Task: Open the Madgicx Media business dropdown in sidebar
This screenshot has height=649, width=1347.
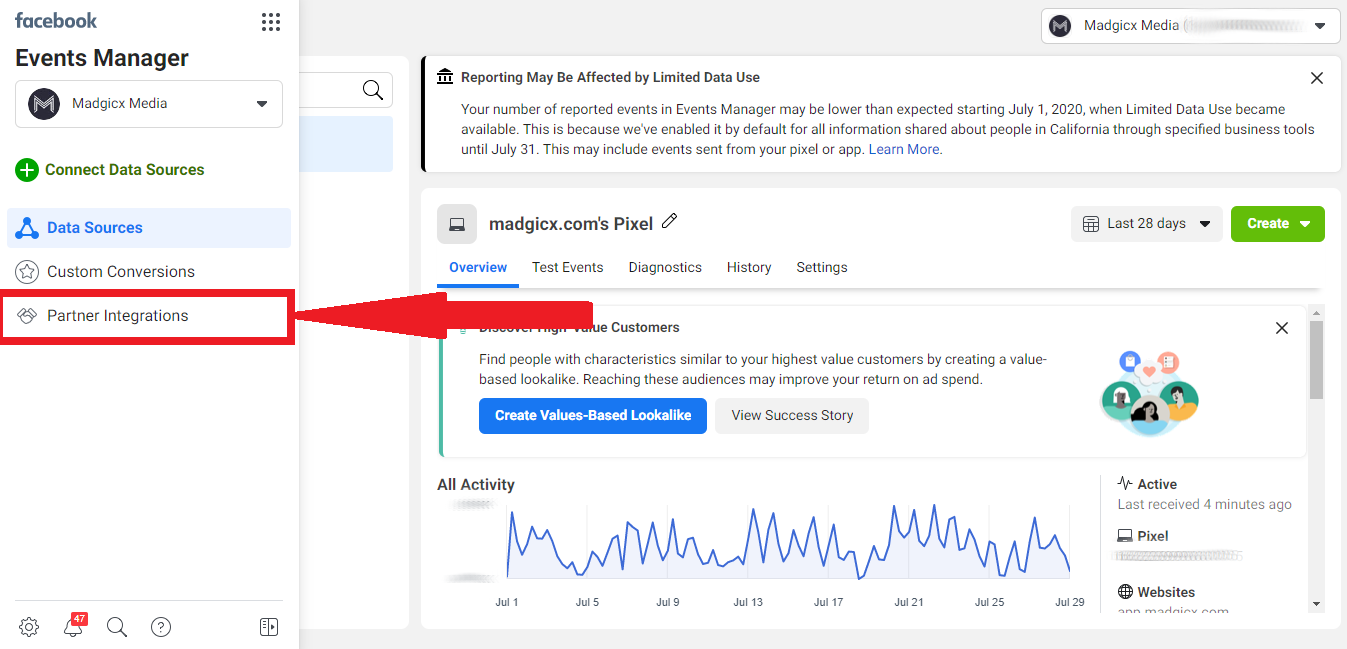Action: [149, 104]
